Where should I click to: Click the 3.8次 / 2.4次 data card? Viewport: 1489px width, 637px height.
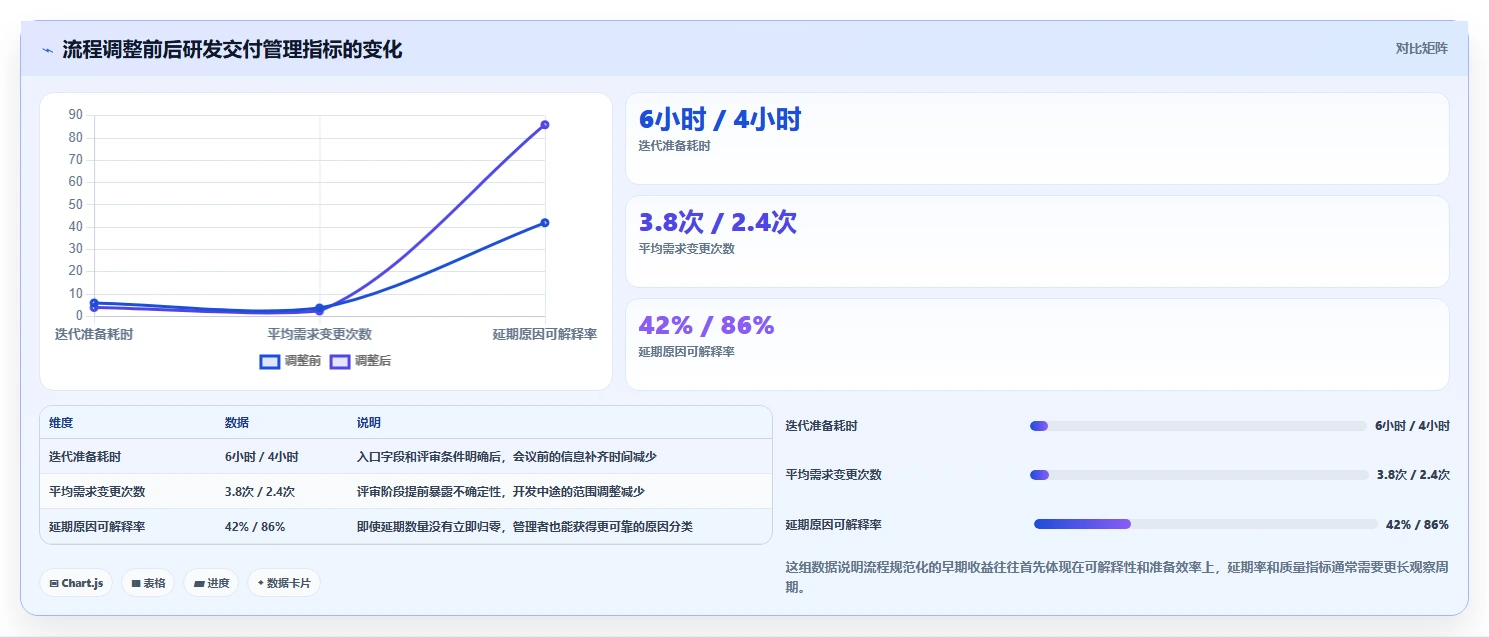1037,242
